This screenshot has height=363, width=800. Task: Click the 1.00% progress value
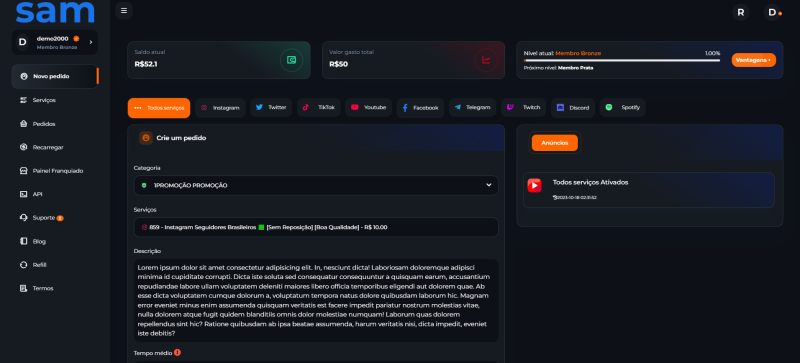pos(713,53)
